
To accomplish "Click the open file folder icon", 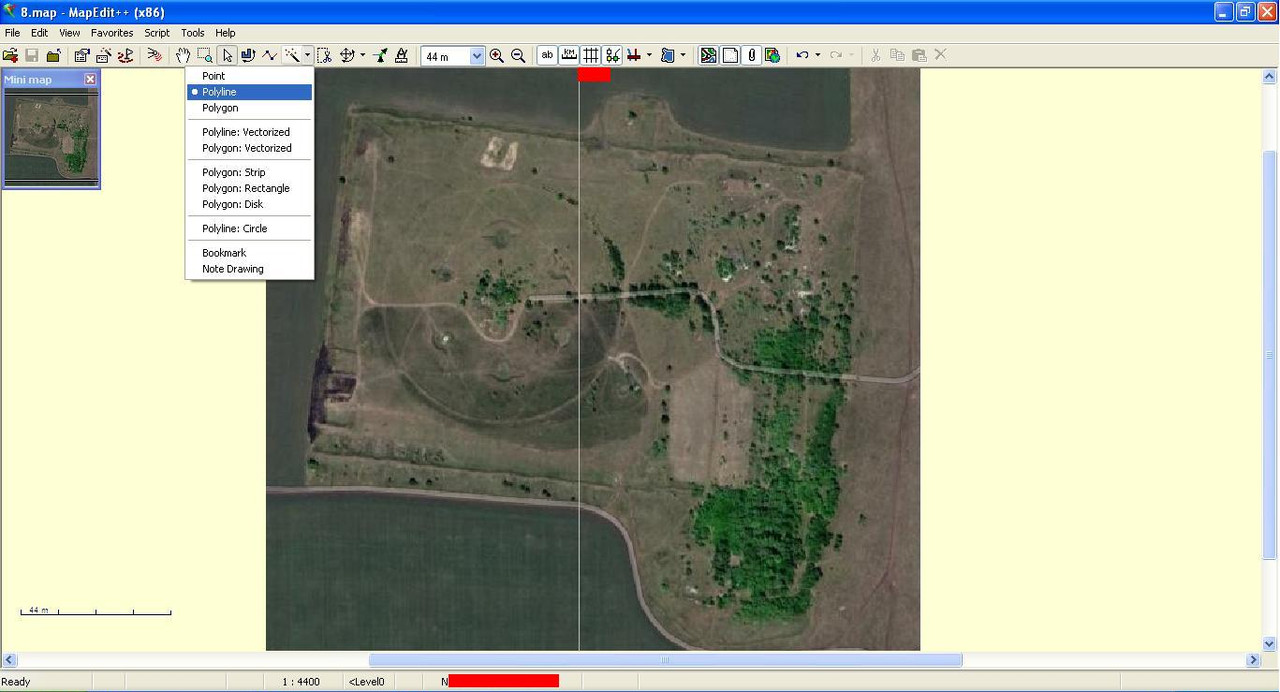I will (10, 56).
